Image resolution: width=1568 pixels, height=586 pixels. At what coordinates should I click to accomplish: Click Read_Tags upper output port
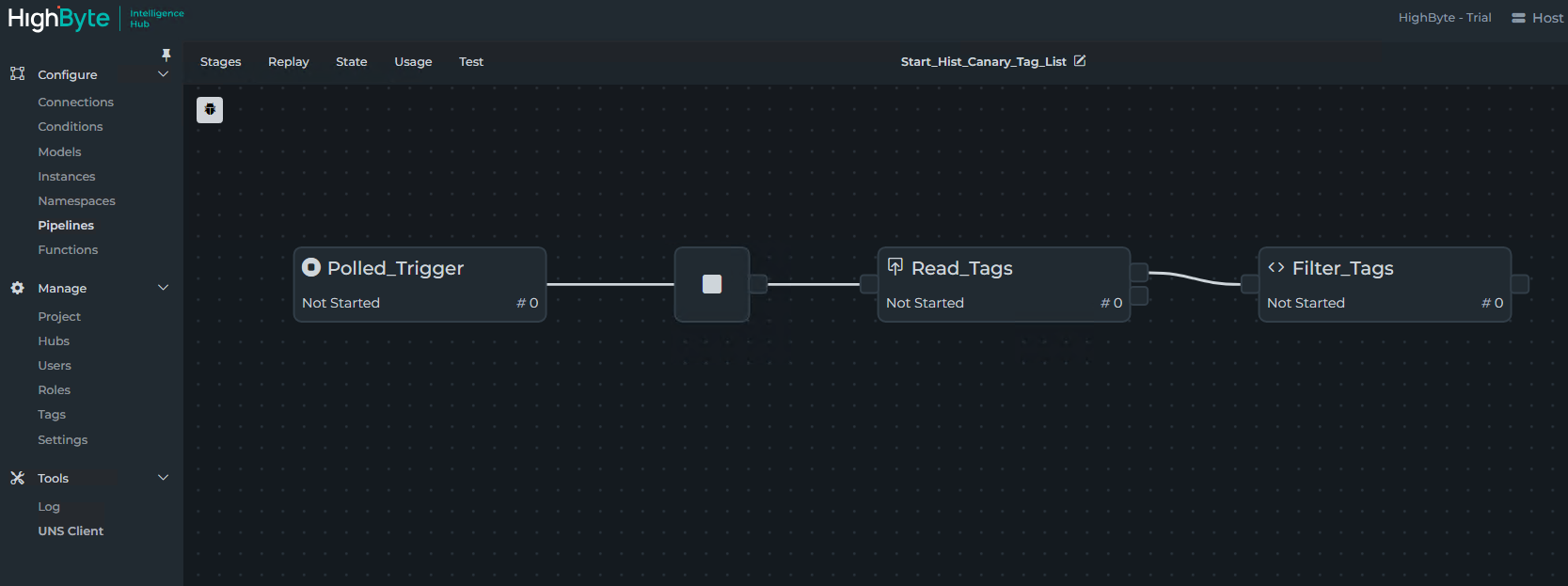pos(1139,273)
